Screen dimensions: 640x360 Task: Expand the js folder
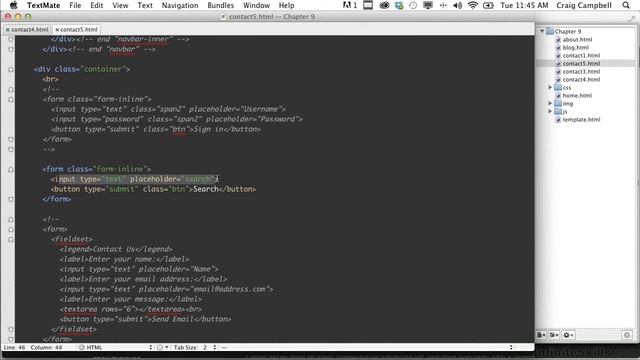click(x=550, y=111)
